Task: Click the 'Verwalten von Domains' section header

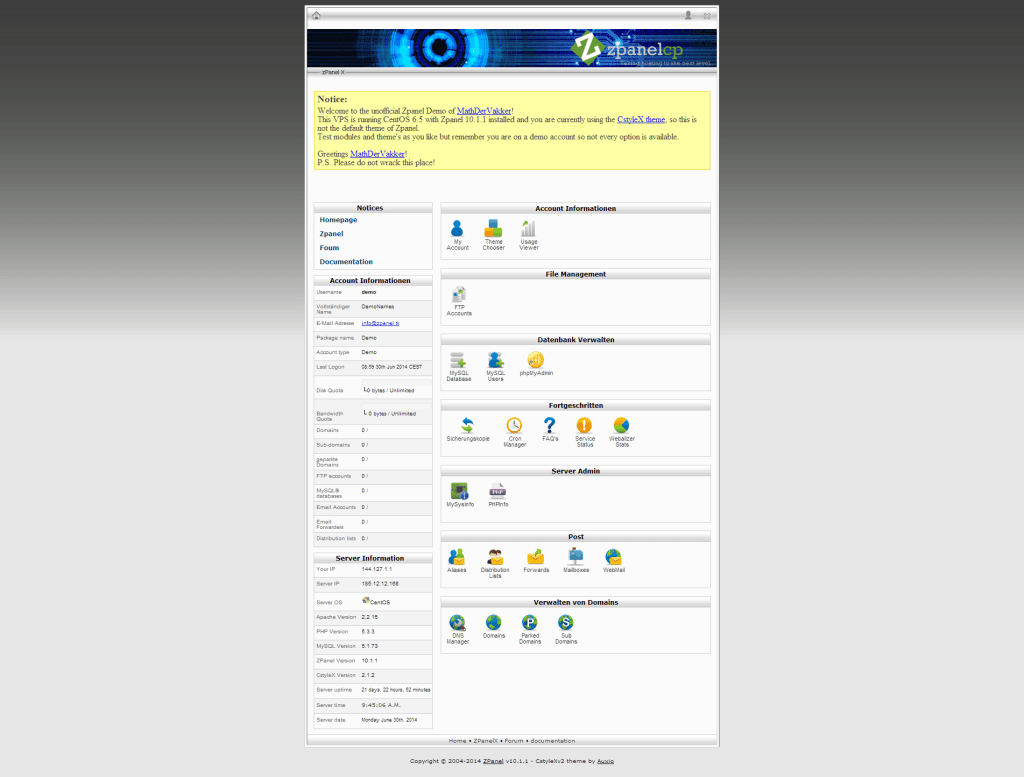Action: pos(575,603)
